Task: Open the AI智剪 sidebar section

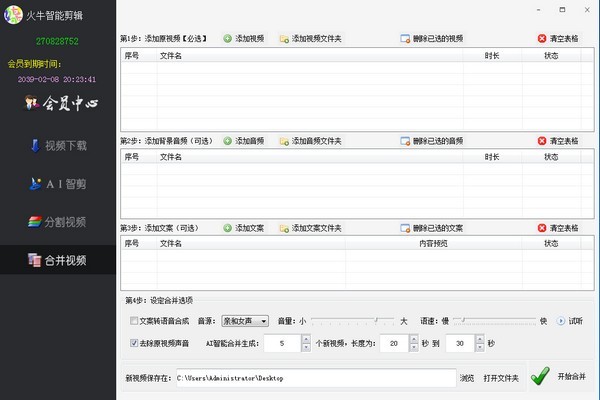Action: point(59,184)
